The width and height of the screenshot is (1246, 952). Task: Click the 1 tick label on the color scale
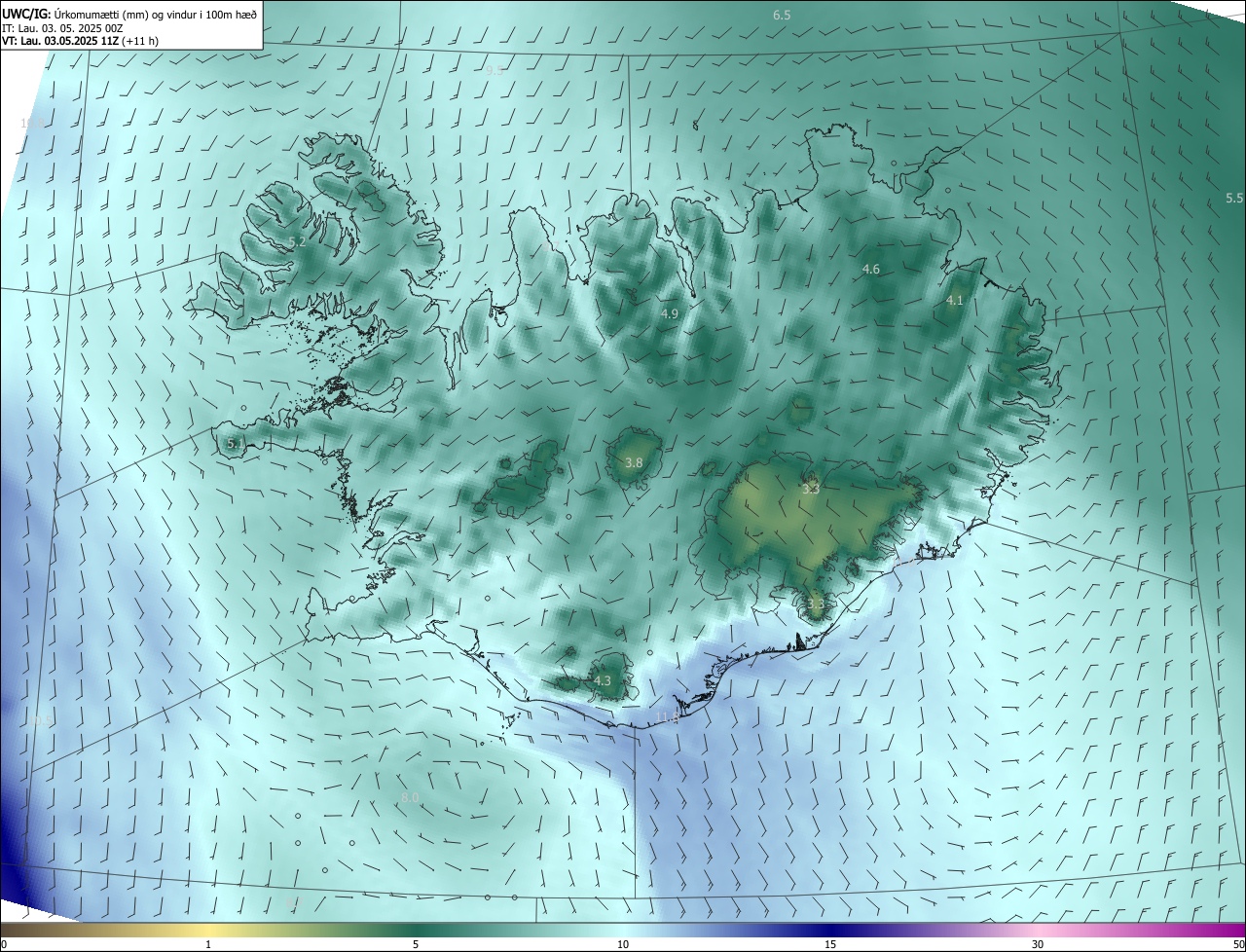pyautogui.click(x=208, y=944)
